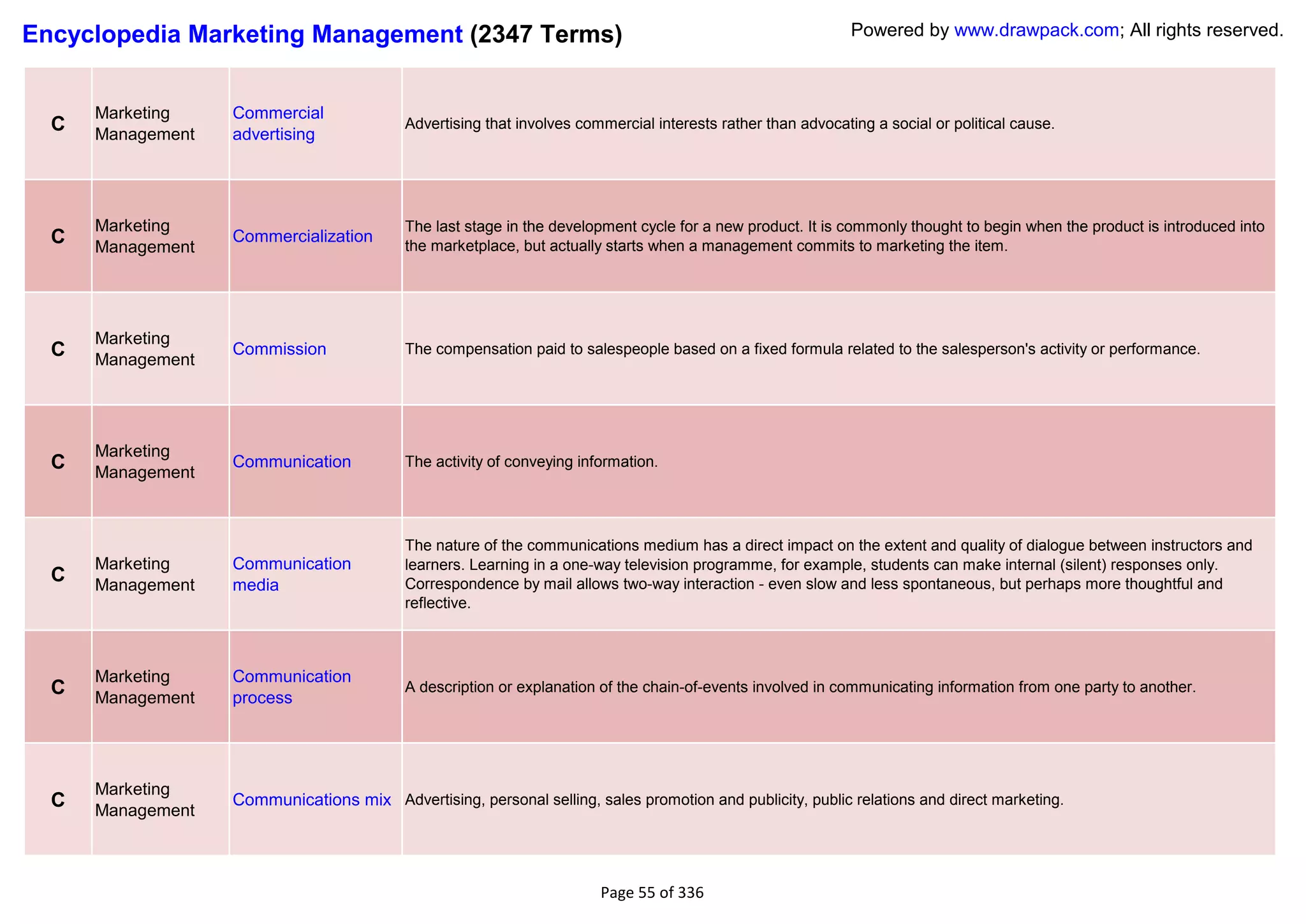Click the 'Encyclopedia Marketing Management' title
The width and height of the screenshot is (1306, 924).
[x=242, y=34]
